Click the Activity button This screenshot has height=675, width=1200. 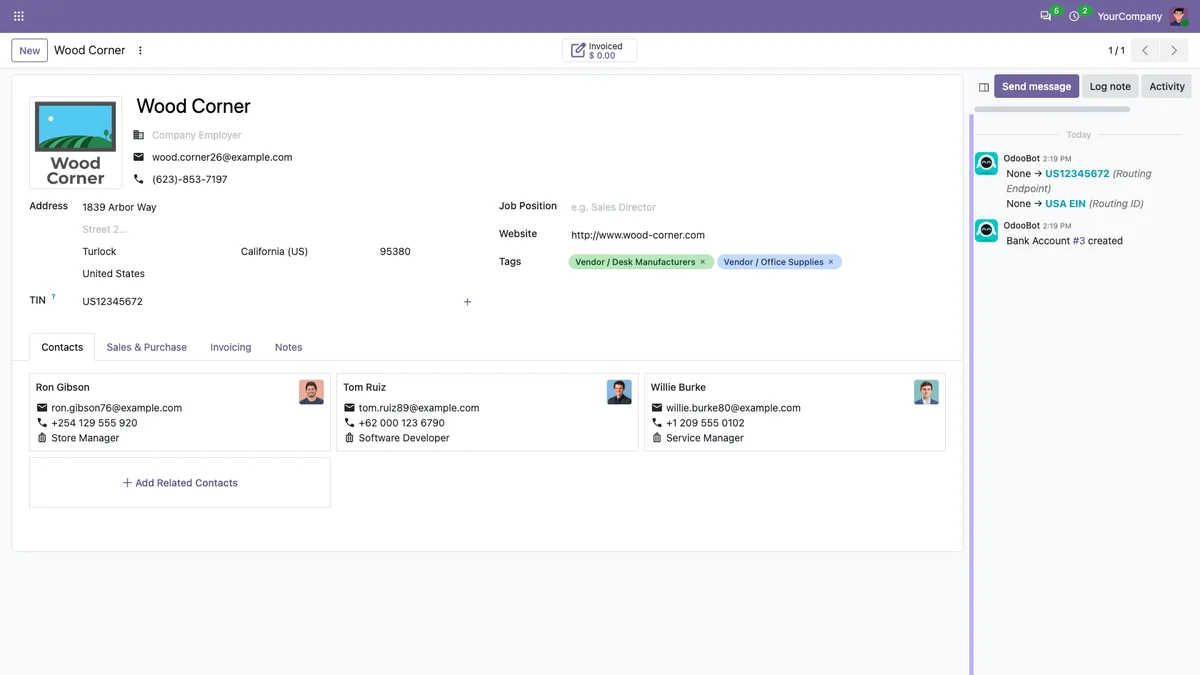click(x=1166, y=87)
